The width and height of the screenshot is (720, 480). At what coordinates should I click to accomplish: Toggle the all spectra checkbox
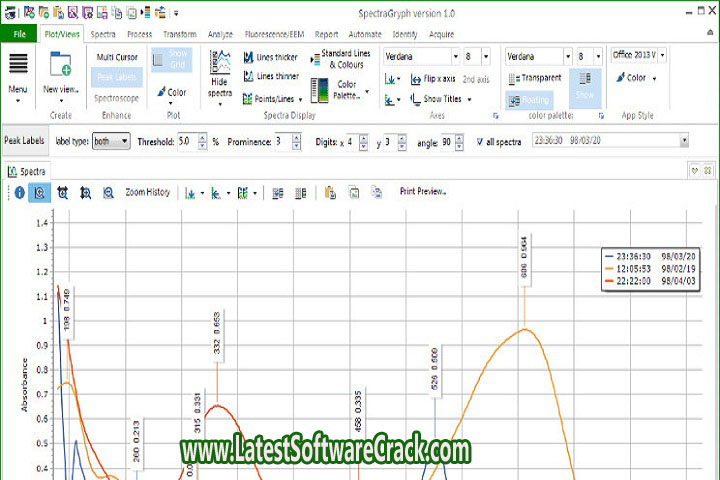[482, 142]
